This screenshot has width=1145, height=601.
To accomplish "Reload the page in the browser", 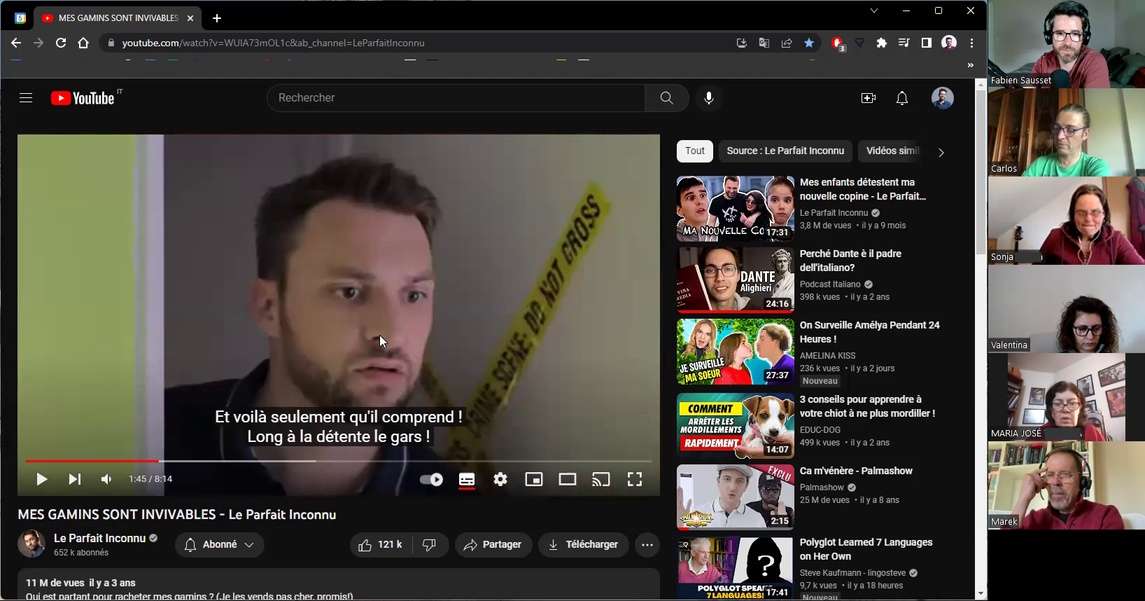I will (61, 43).
